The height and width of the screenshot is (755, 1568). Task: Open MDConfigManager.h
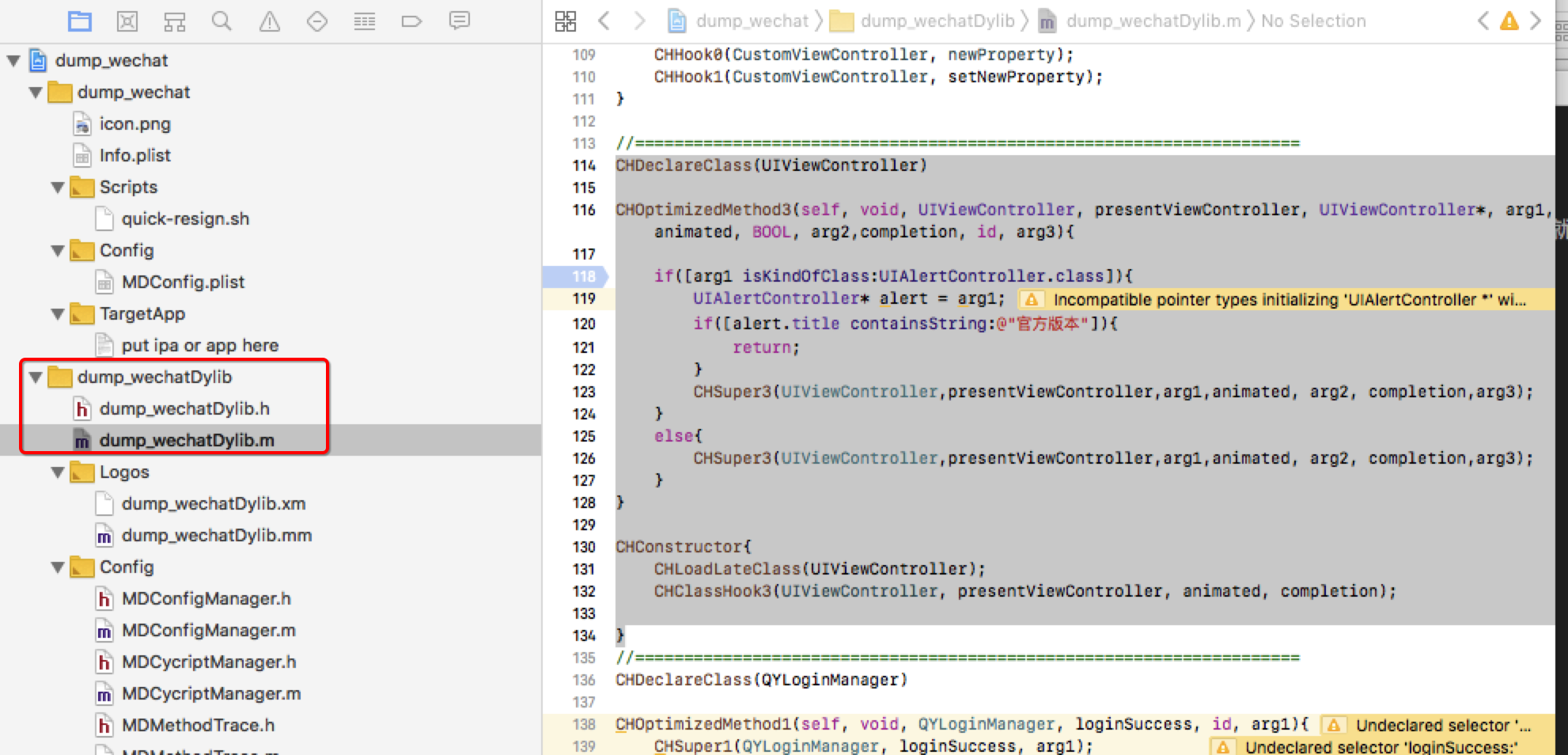pyautogui.click(x=206, y=599)
